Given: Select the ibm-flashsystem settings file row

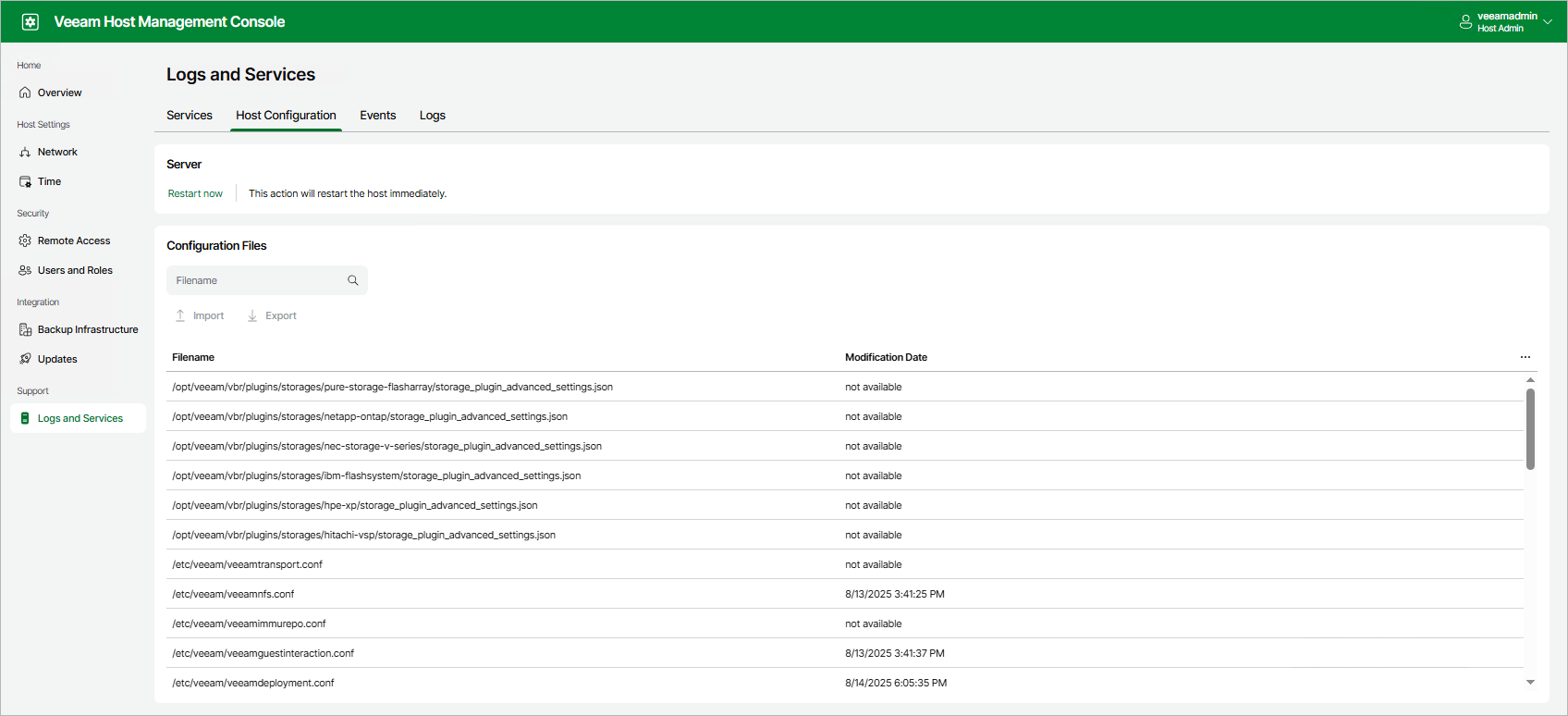Looking at the screenshot, I should (845, 475).
